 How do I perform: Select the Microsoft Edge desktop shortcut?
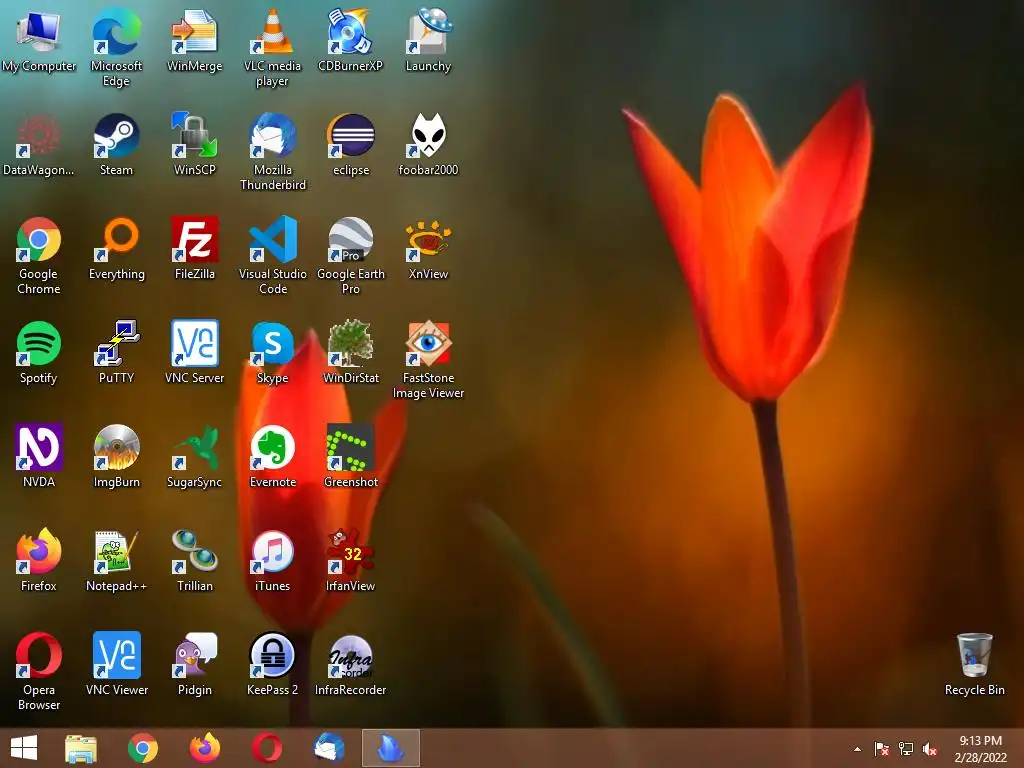(116, 47)
